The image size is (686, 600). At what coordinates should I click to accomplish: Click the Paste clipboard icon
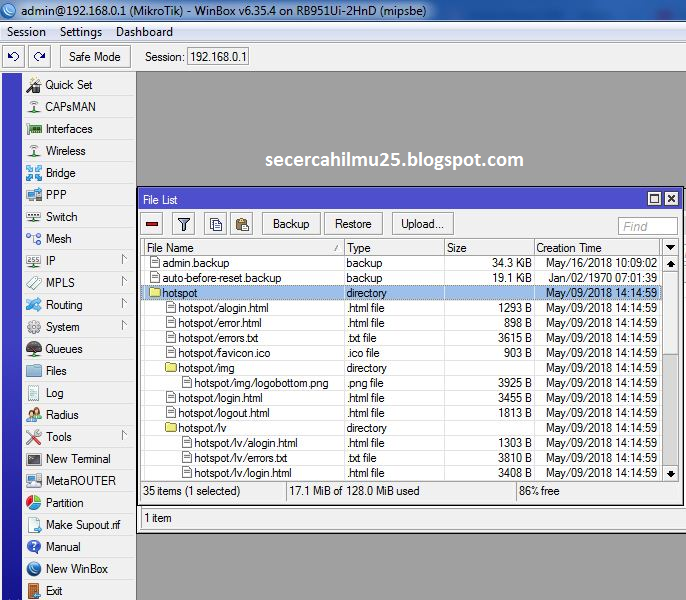point(242,224)
